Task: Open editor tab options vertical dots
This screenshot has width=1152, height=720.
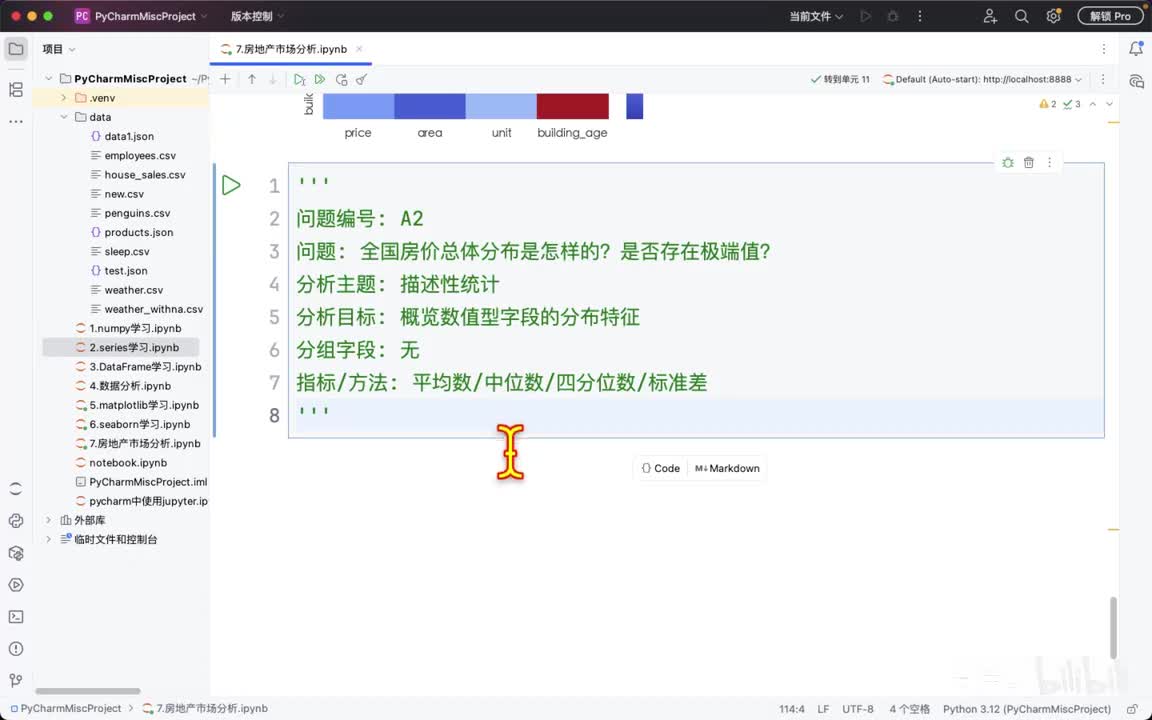Action: (1104, 49)
